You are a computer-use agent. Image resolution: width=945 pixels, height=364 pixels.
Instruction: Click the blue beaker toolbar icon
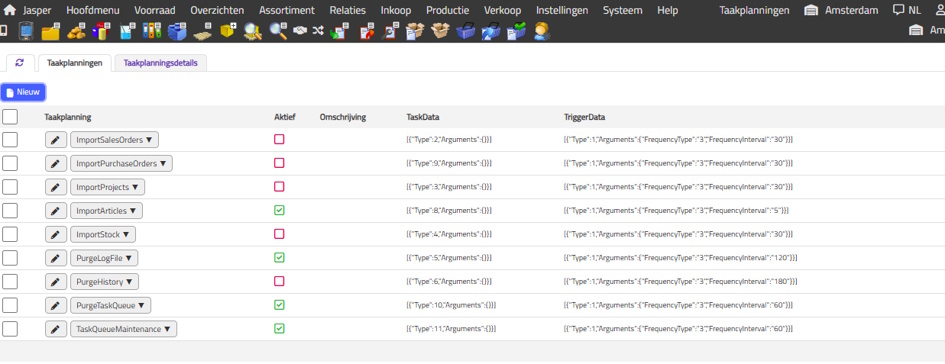click(x=127, y=31)
